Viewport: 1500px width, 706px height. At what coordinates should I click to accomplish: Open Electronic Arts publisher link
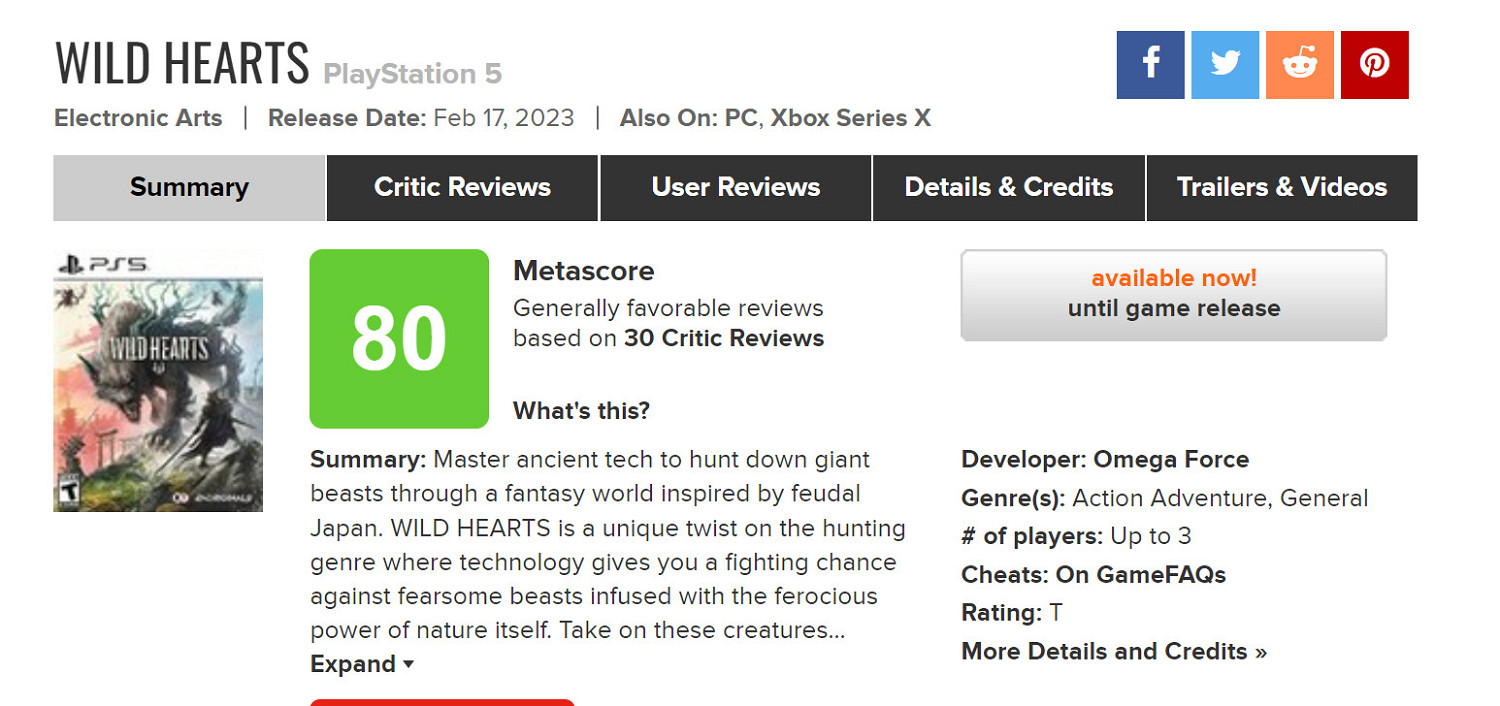click(138, 118)
